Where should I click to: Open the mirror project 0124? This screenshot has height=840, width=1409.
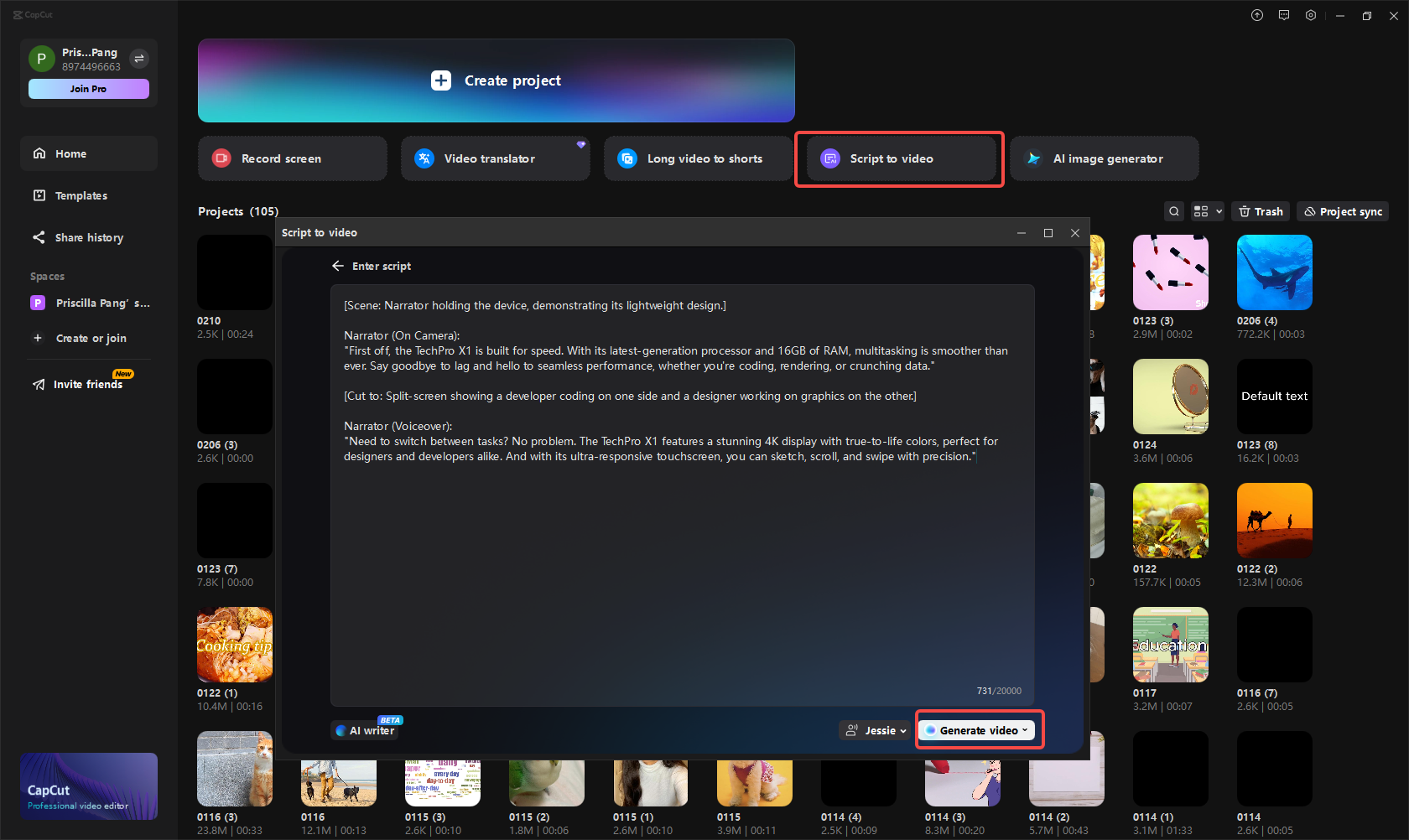pyautogui.click(x=1171, y=397)
